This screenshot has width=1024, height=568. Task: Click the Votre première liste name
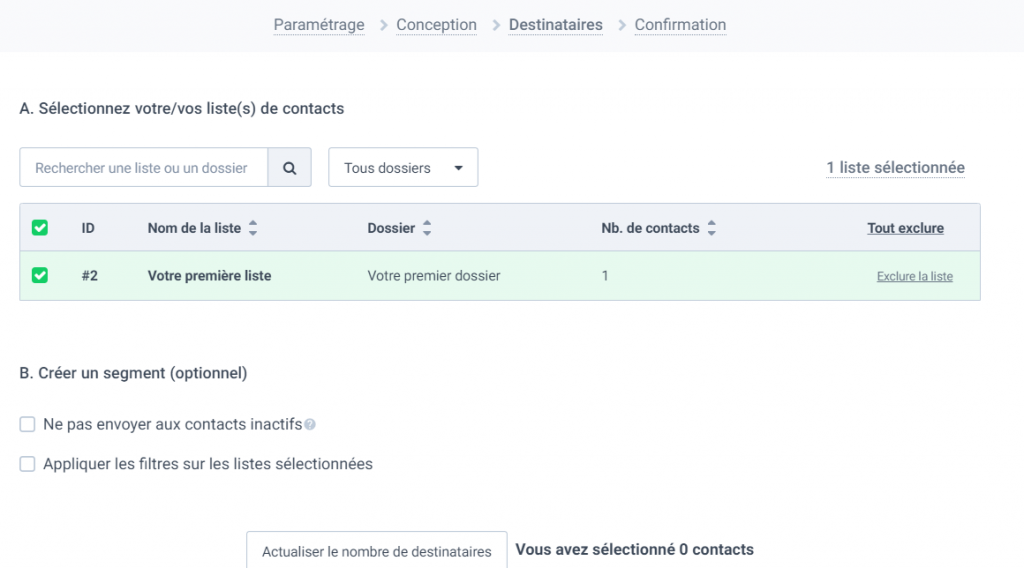tap(209, 276)
